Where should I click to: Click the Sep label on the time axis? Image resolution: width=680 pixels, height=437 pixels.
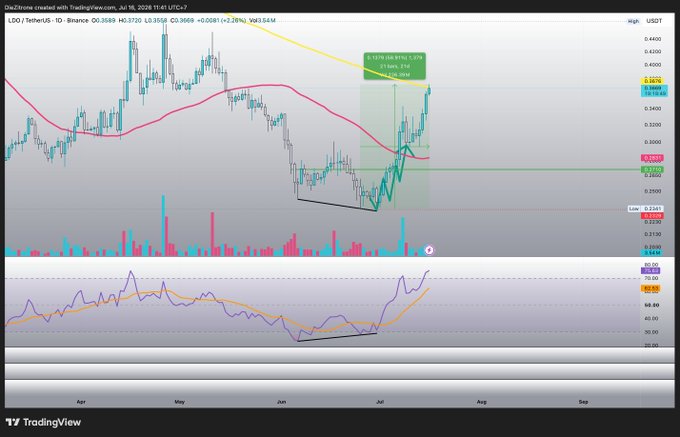[583, 402]
